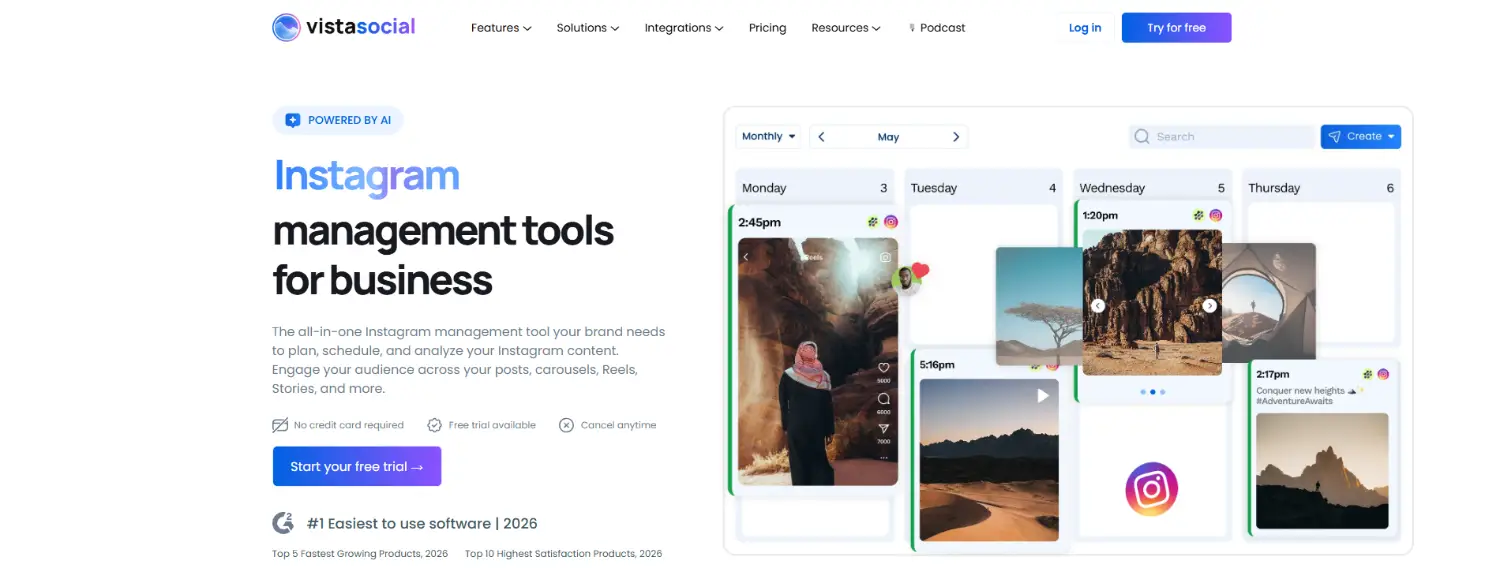Click Start your free trial button
The image size is (1500, 568).
[357, 466]
